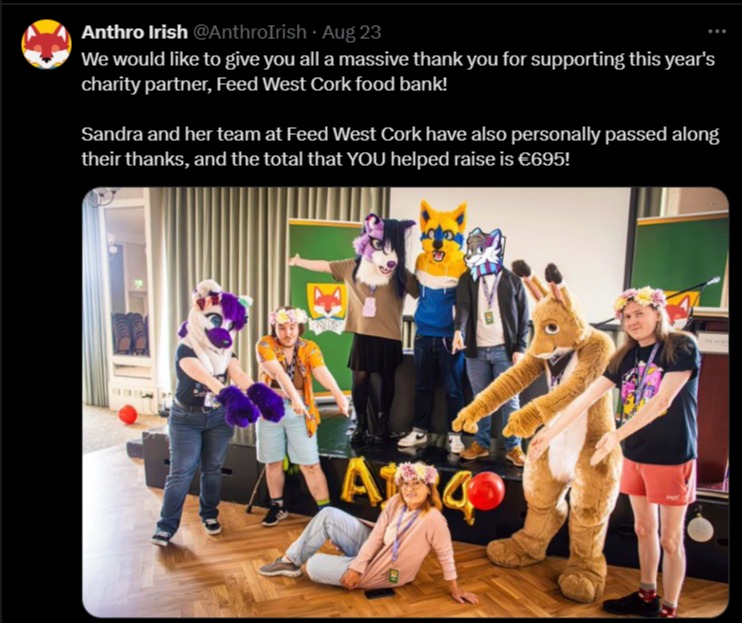
Task: Select the tan kangaroo fursuit's head
Action: tap(550, 310)
